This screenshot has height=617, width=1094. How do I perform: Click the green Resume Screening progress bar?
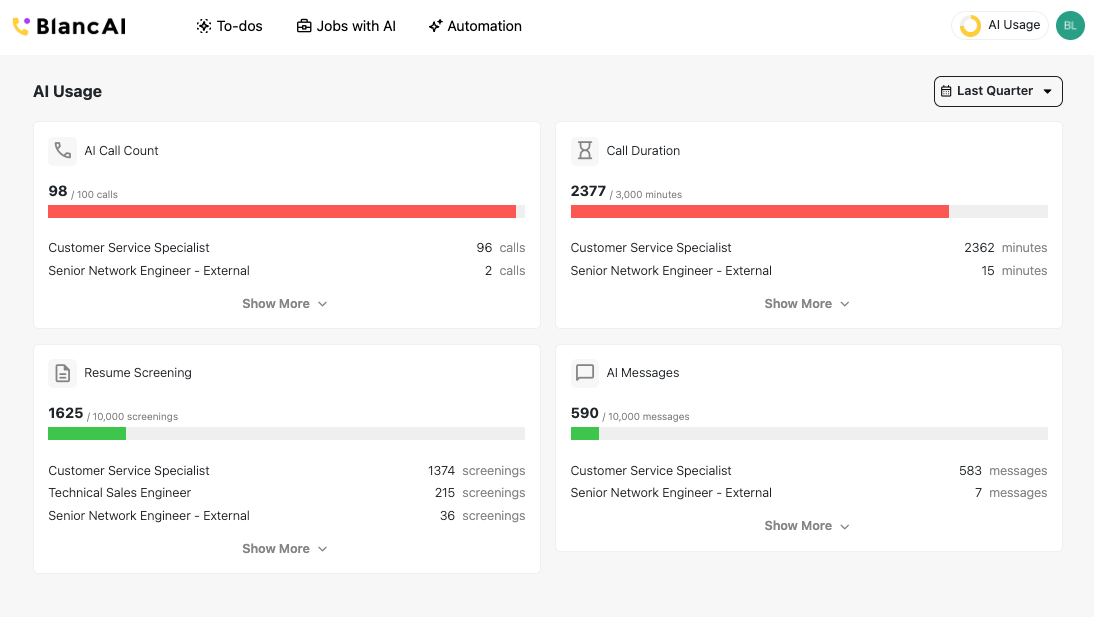pyautogui.click(x=87, y=434)
